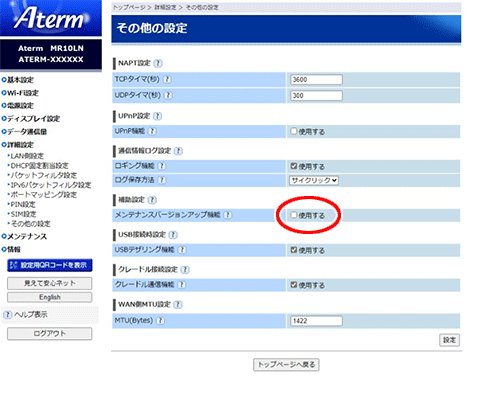The width and height of the screenshot is (500, 393).
Task: Uncheck USBテザリング機能 使用する checkbox
Action: coord(293,250)
